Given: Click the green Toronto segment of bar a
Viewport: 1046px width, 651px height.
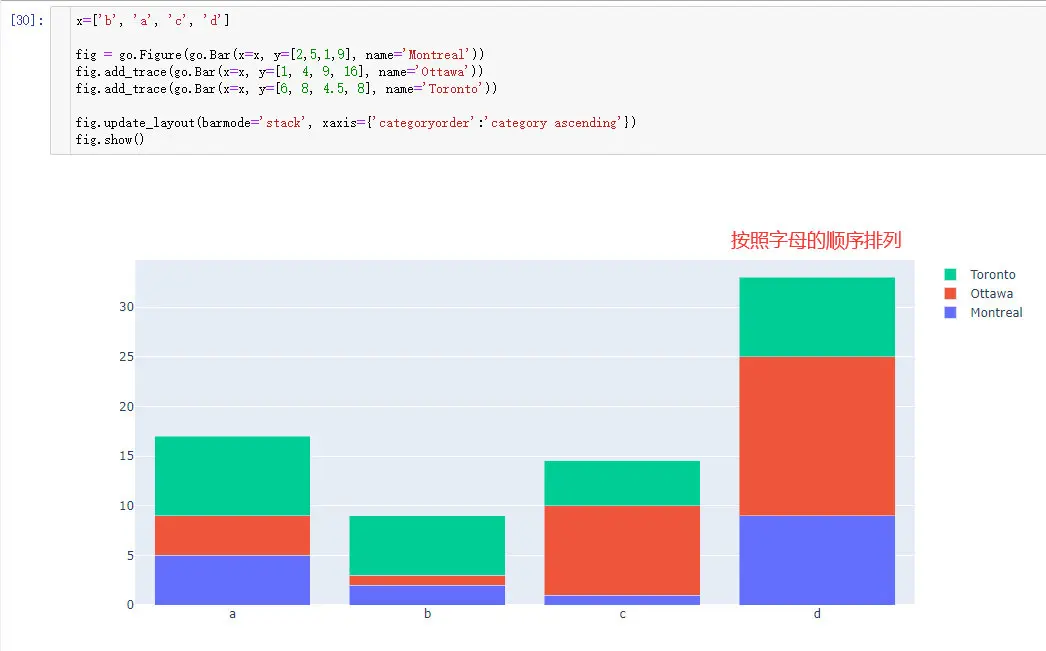Looking at the screenshot, I should click(232, 476).
